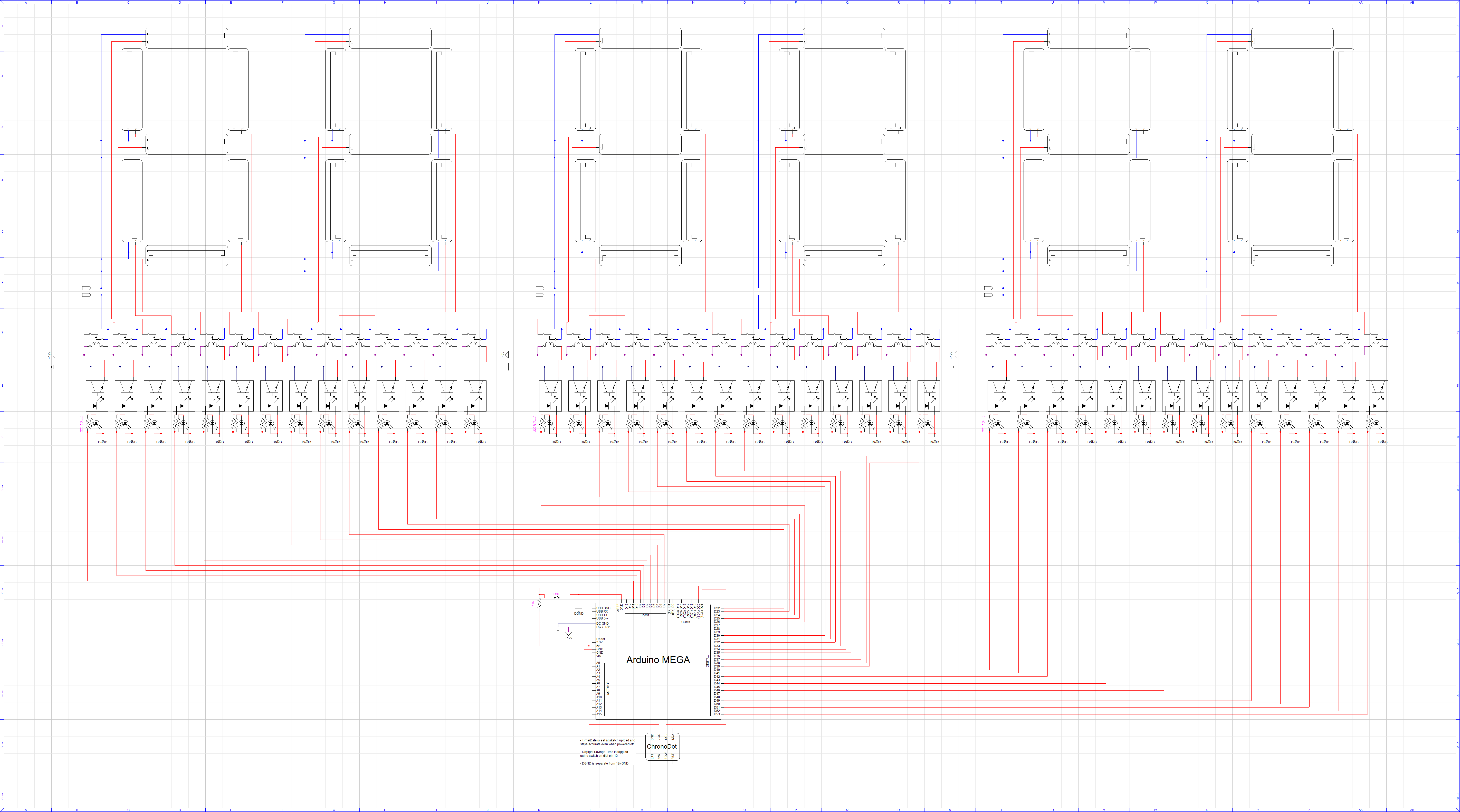The image size is (1460, 812).
Task: Click the top segment of the first digit
Action: [x=186, y=38]
